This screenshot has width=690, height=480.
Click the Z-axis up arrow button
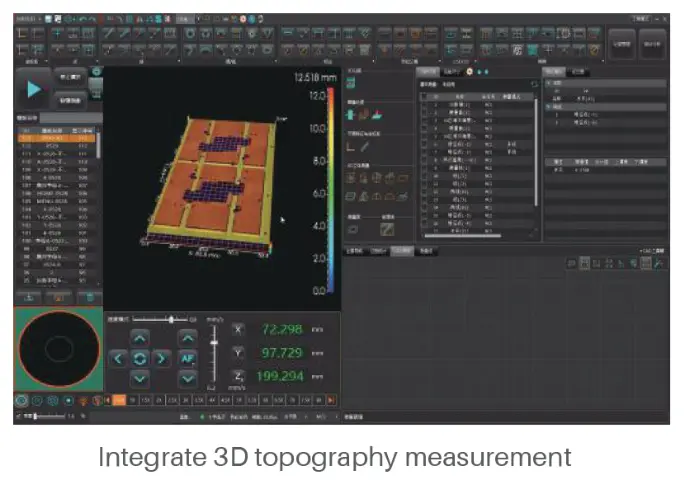pyautogui.click(x=187, y=338)
